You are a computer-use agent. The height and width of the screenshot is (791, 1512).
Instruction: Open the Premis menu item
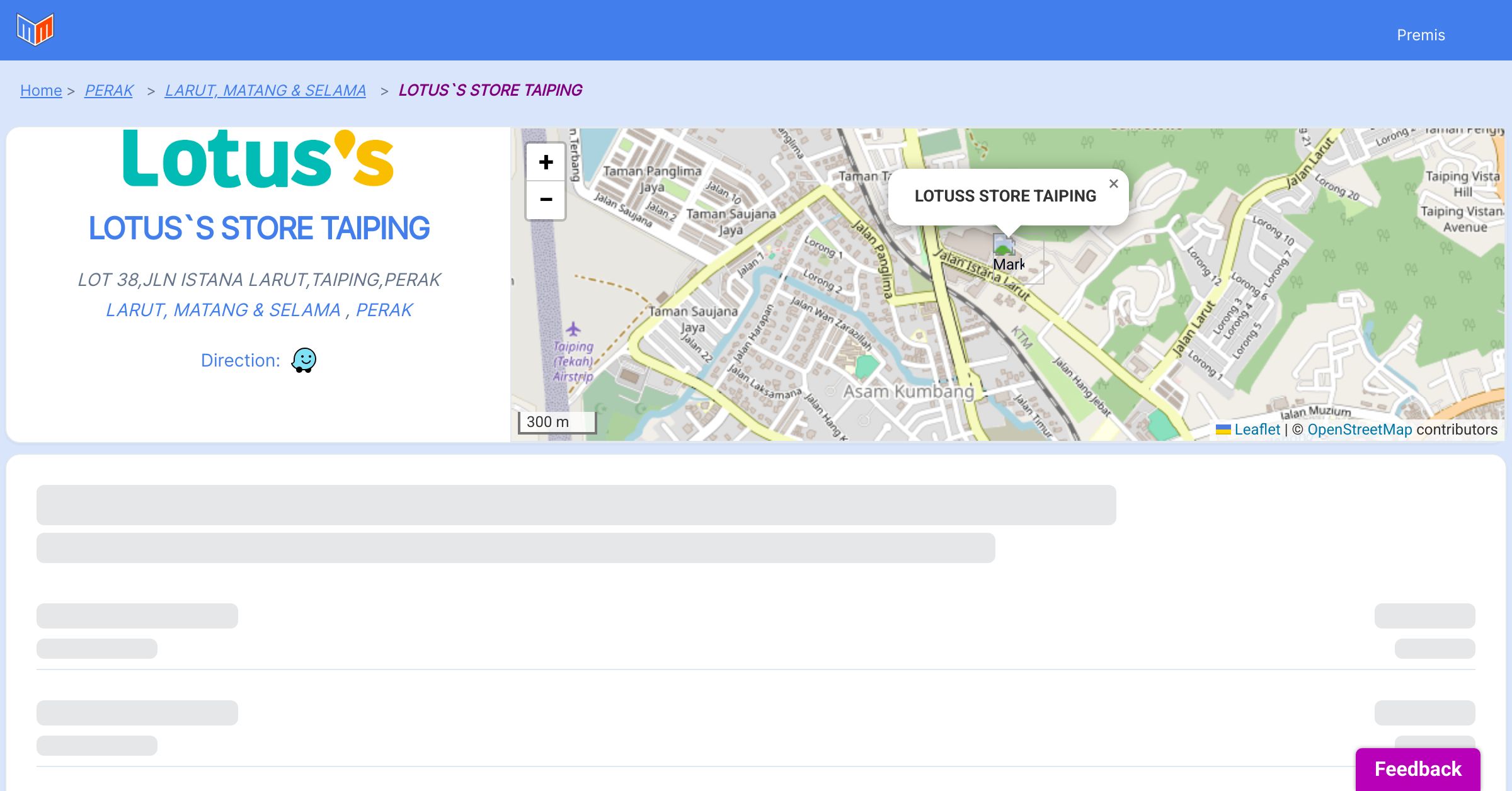[x=1421, y=35]
